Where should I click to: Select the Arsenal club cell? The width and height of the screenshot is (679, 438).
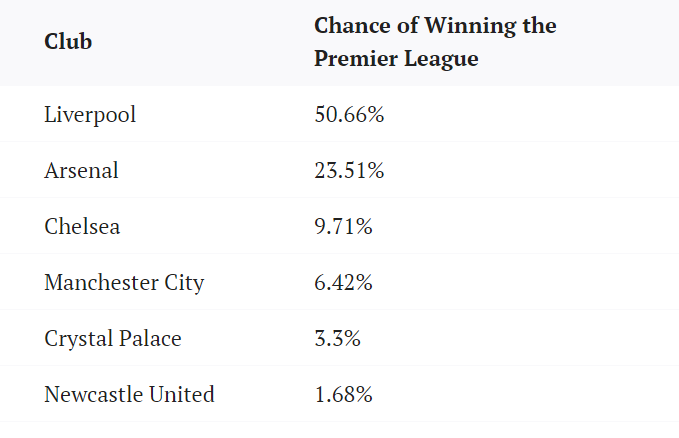coord(81,170)
